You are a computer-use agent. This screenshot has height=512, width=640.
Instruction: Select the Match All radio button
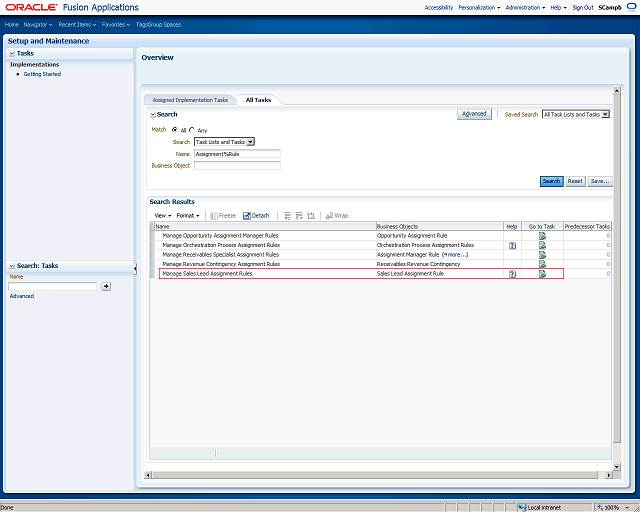coord(175,130)
